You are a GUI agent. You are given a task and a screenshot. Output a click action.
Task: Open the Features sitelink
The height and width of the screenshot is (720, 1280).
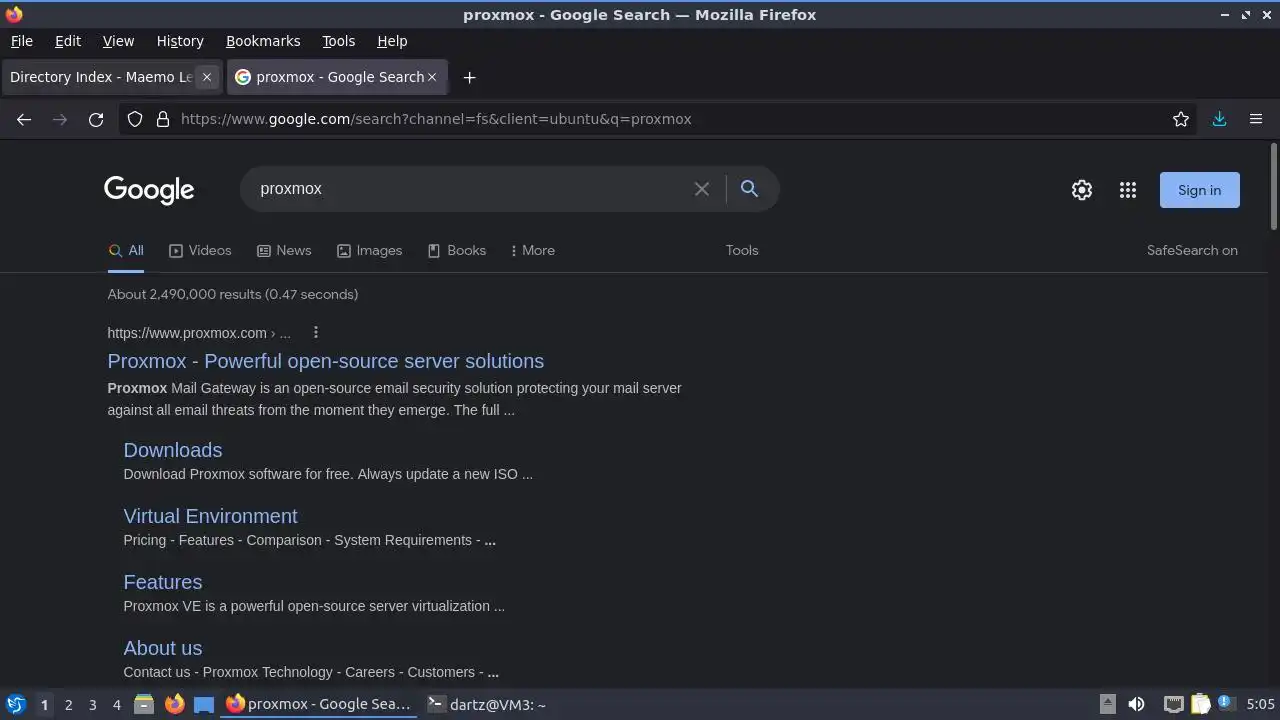[x=163, y=582]
